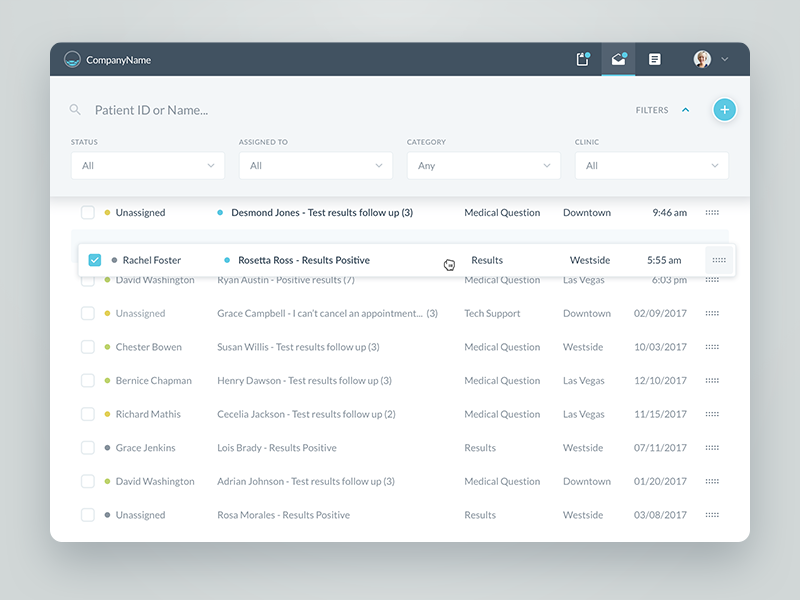Click the blue plus button to add new item
Image resolution: width=800 pixels, height=600 pixels.
724,109
